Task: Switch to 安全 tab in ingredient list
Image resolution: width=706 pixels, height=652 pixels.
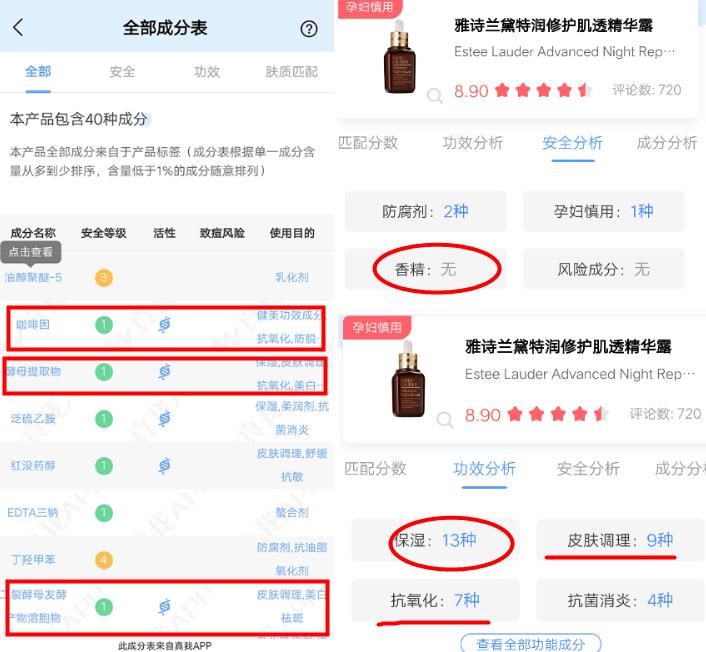Action: pos(122,72)
